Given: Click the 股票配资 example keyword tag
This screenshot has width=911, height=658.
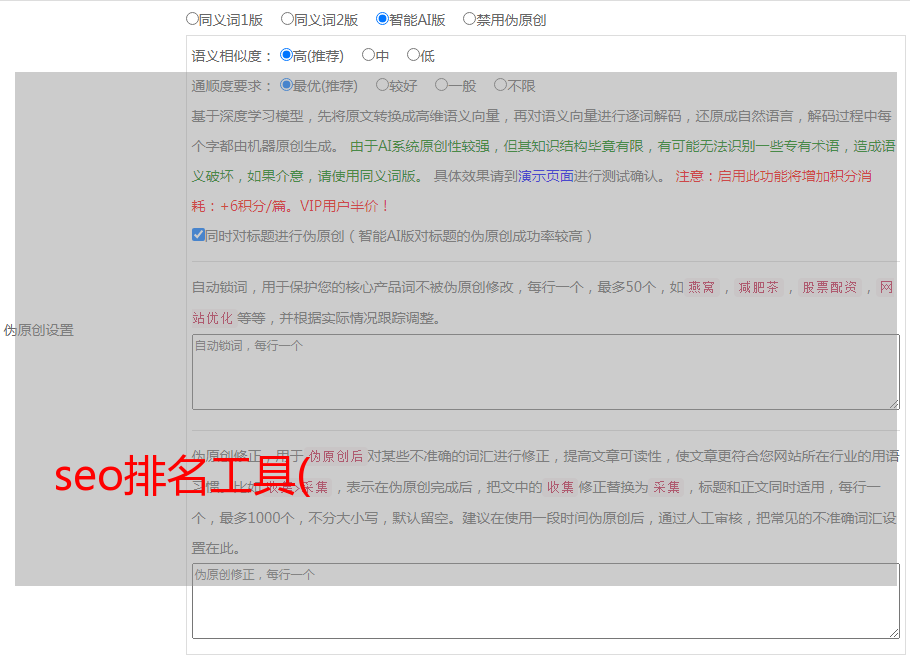Looking at the screenshot, I should [829, 288].
